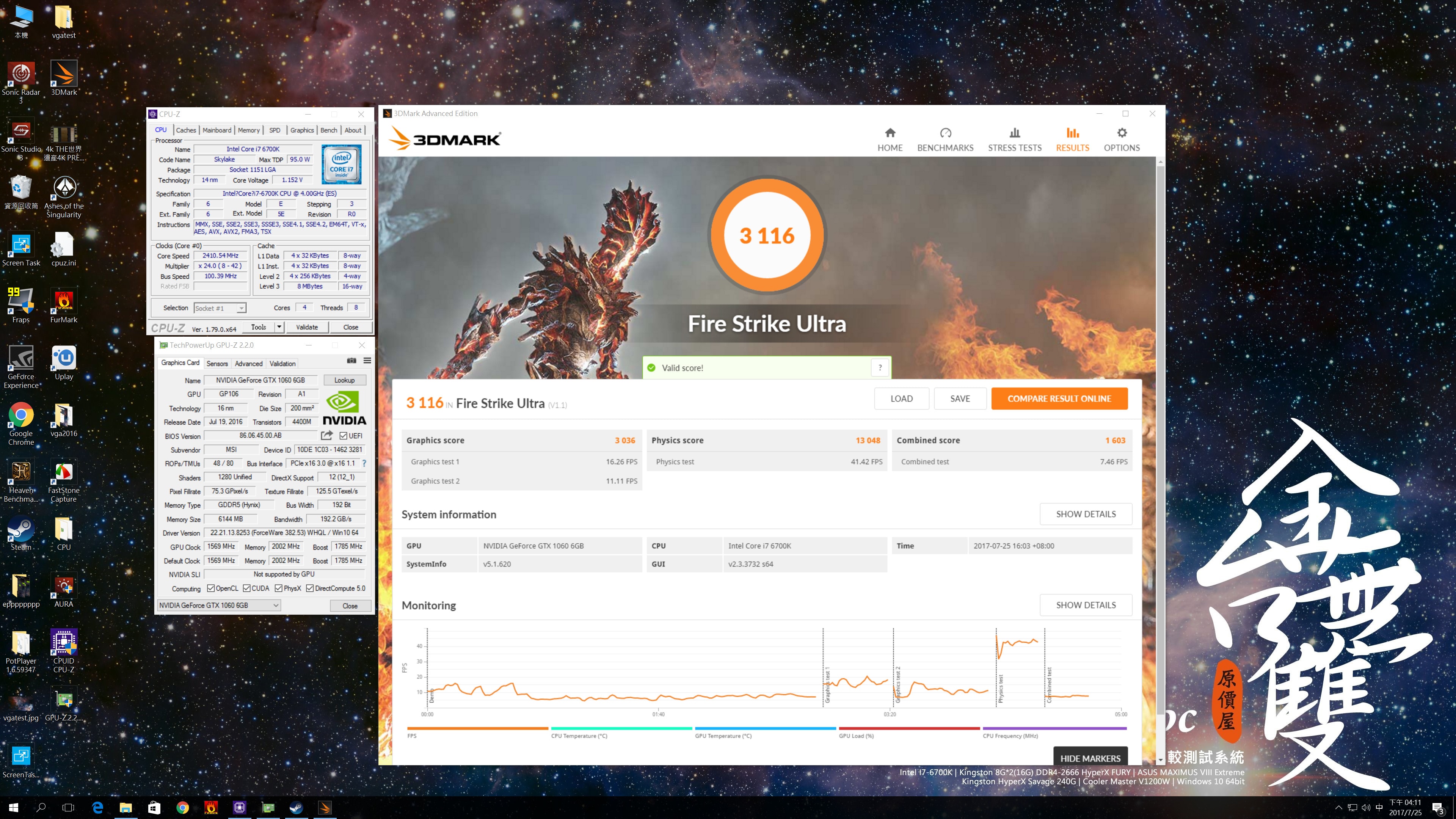Open the Google Chrome desktop icon
Screen dimensions: 1456x819
[x=21, y=424]
